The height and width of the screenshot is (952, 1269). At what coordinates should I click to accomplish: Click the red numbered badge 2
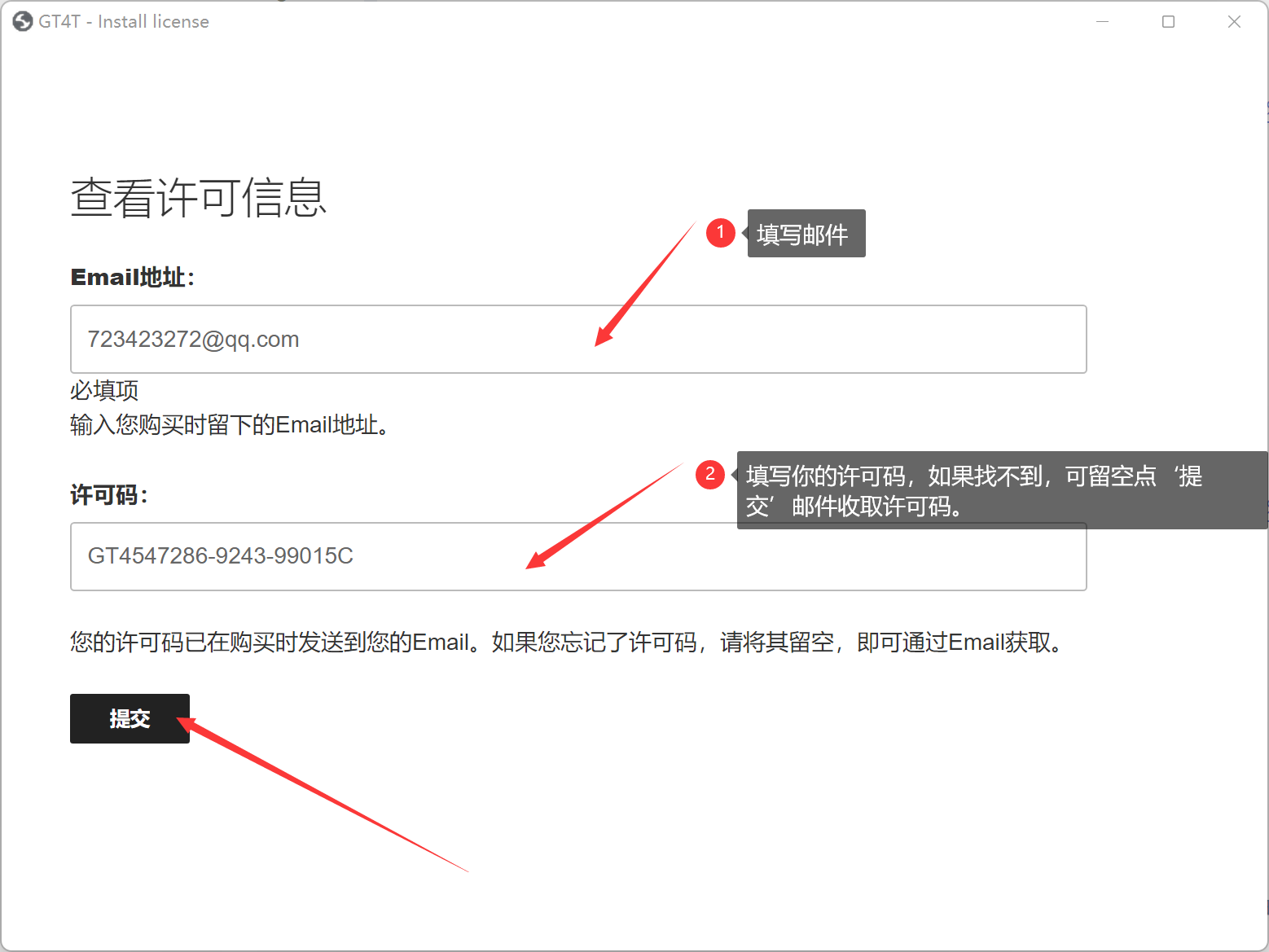(x=710, y=475)
